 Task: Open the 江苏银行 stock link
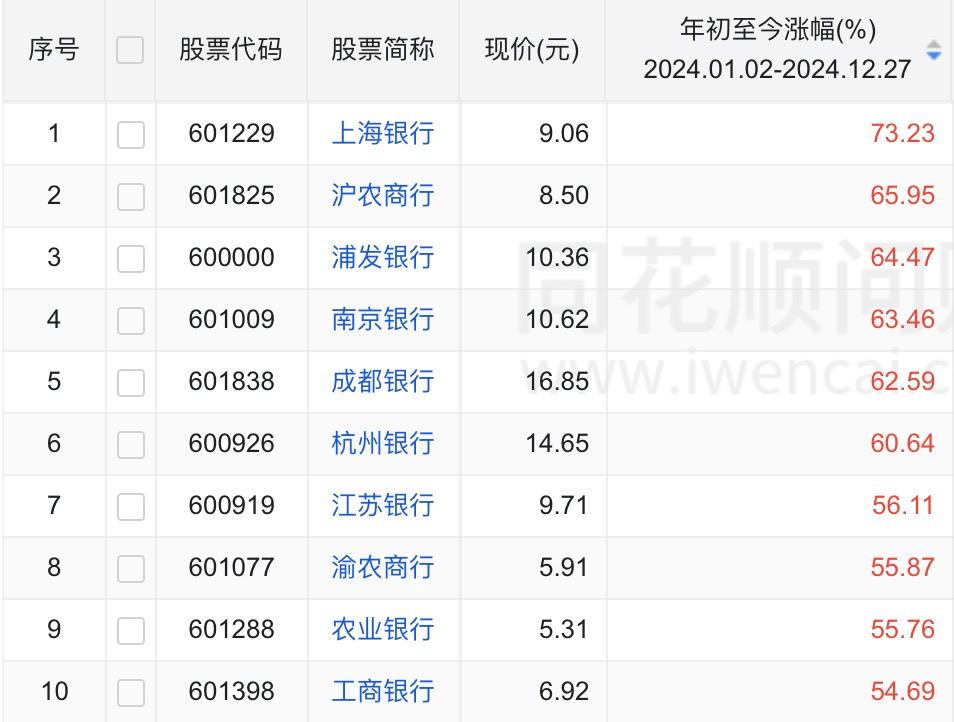[x=383, y=505]
